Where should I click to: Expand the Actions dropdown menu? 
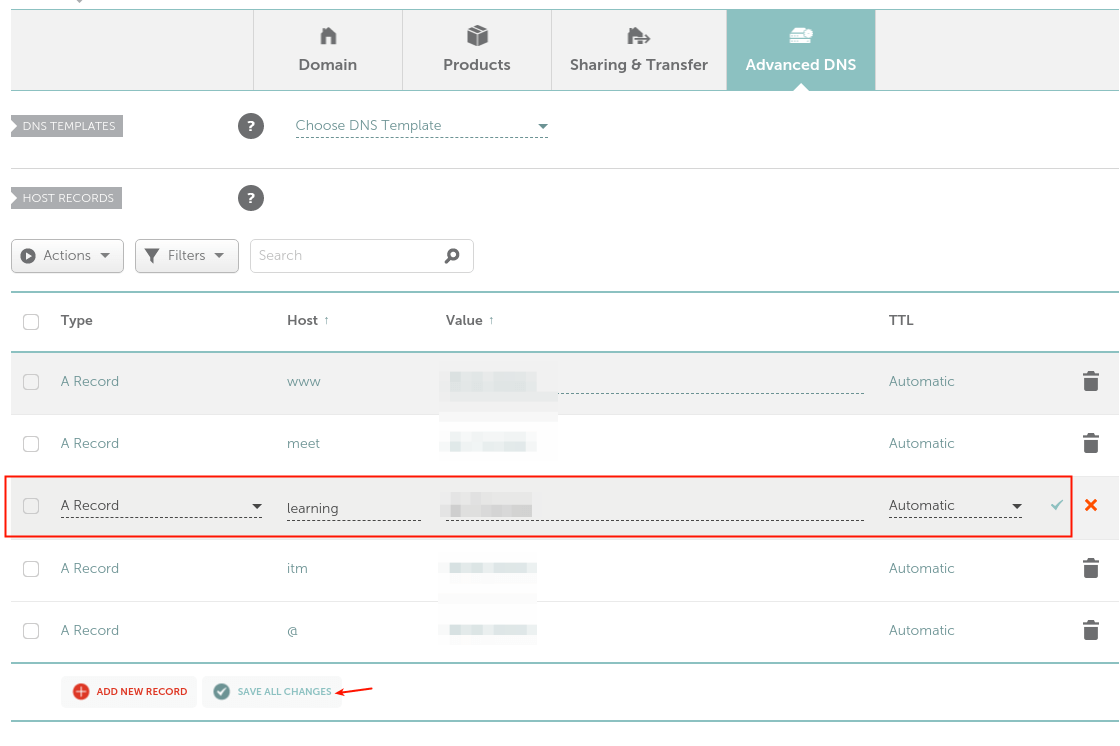pyautogui.click(x=67, y=256)
